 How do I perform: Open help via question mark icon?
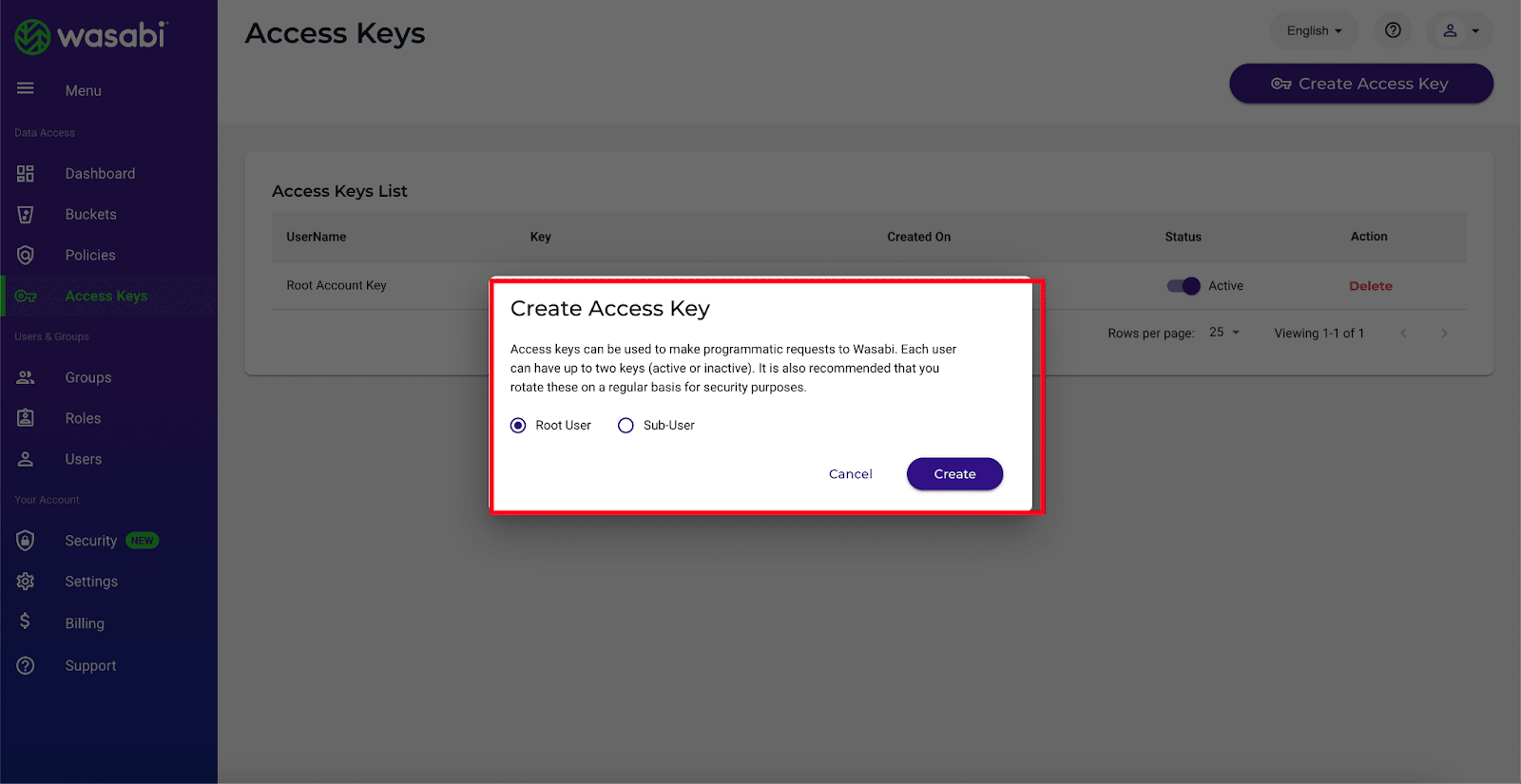click(x=1393, y=30)
